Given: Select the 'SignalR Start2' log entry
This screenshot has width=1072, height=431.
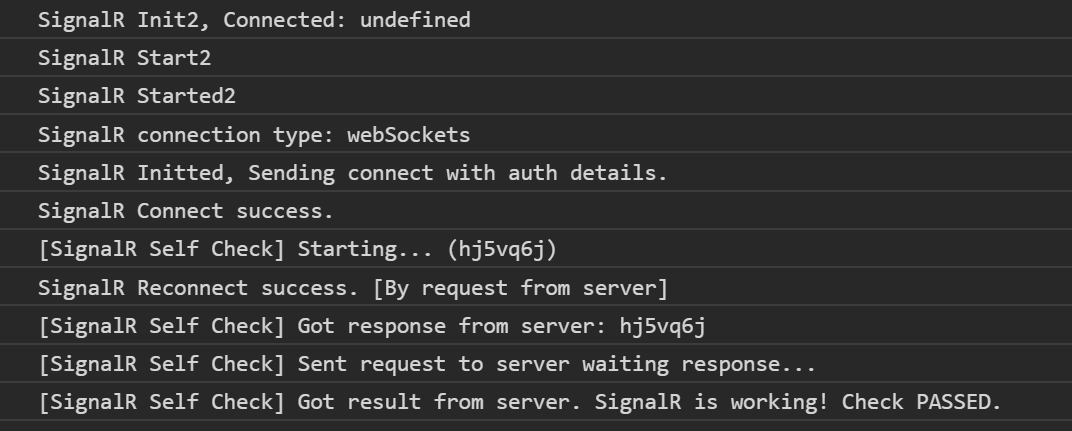Looking at the screenshot, I should (x=125, y=58).
